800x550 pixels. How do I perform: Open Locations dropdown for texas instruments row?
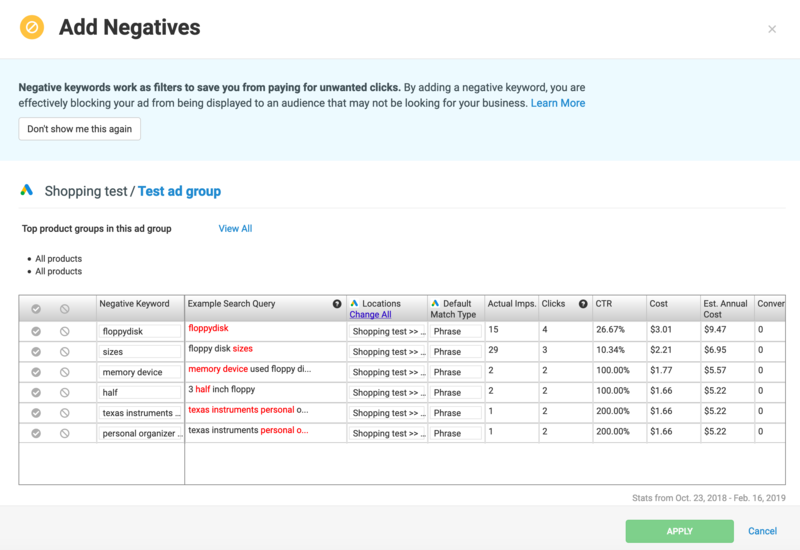click(388, 413)
